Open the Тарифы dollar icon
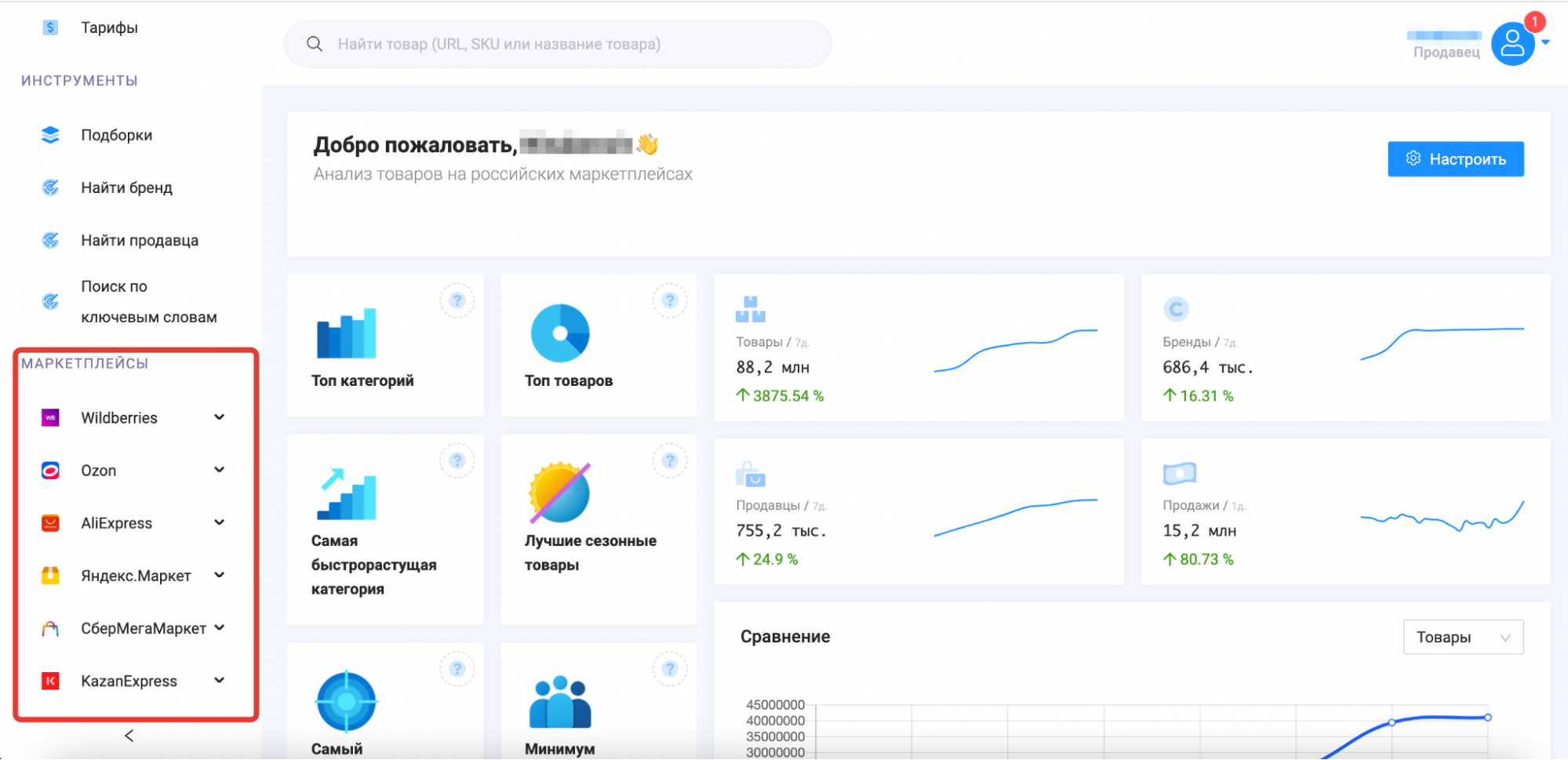Screen dimensions: 1568x760 [x=50, y=27]
